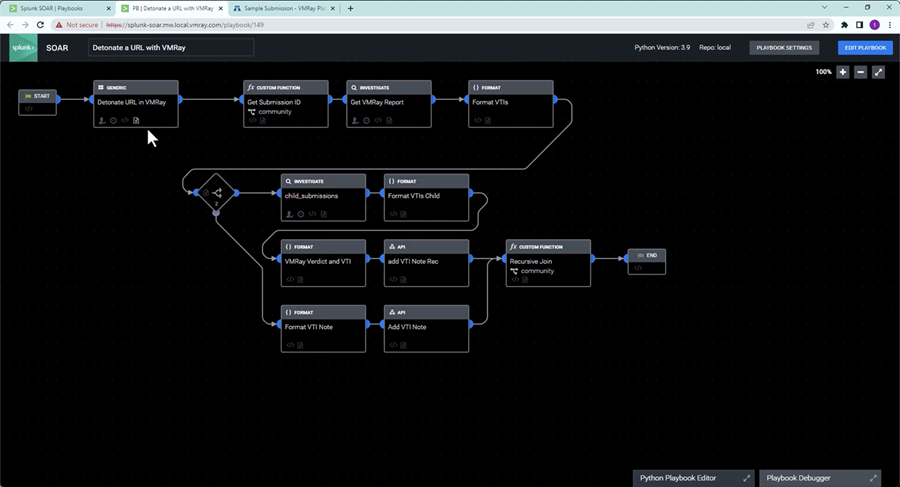Expand the Playbook Debugger panel
The image size is (900, 487).
click(x=873, y=478)
